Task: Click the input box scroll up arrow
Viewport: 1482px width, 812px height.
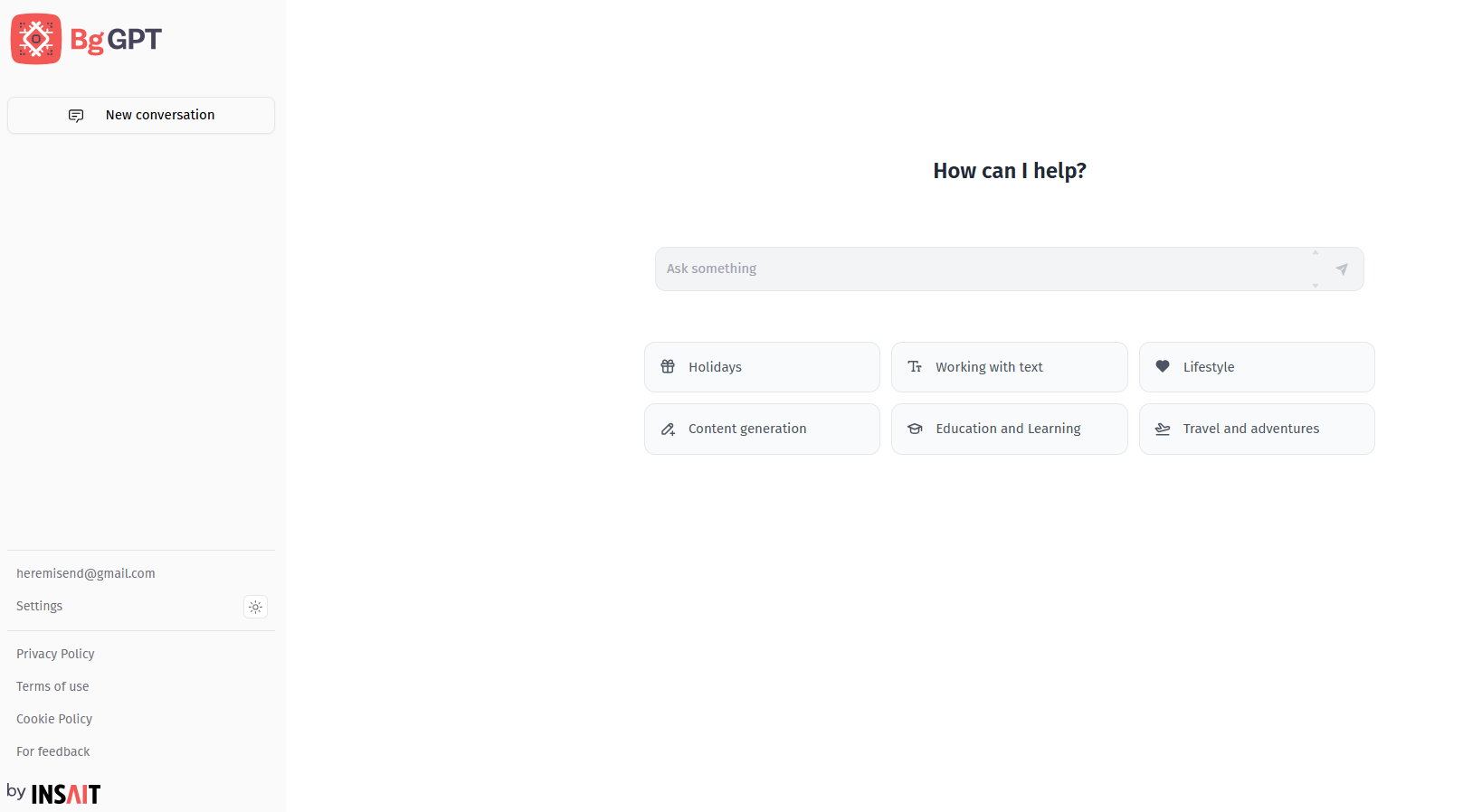Action: [1316, 252]
